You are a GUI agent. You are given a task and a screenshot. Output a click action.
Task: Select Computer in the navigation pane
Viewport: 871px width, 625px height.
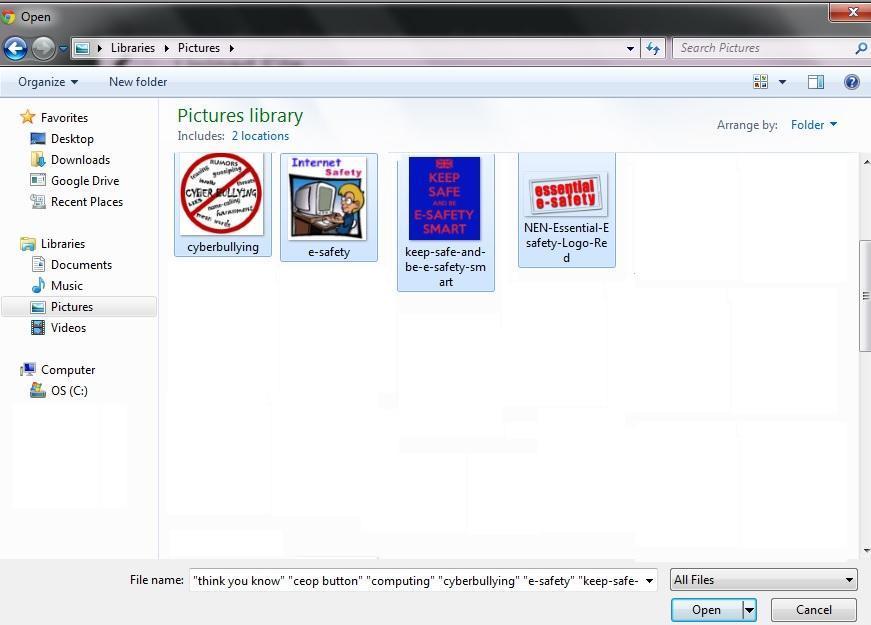[x=68, y=370]
